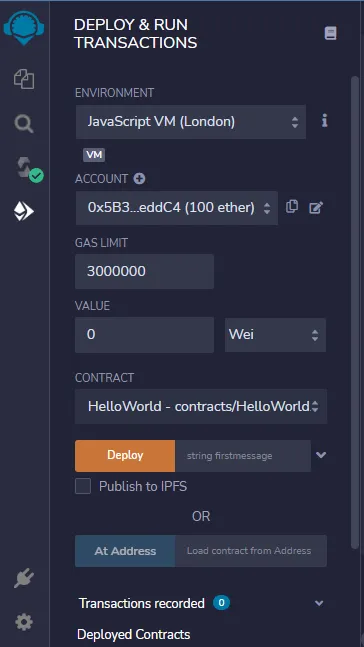Open the Account address dropdown
This screenshot has height=647, width=364.
tap(177, 208)
